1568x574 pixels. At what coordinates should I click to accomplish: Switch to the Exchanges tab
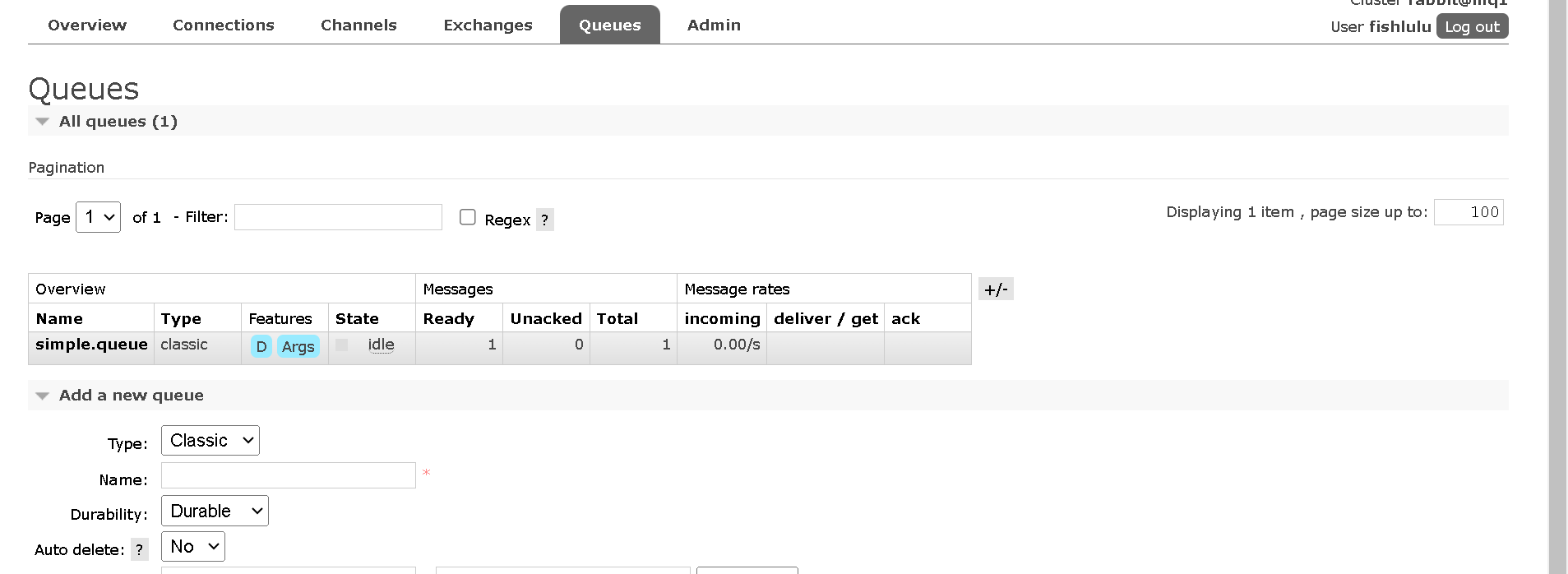pos(488,25)
